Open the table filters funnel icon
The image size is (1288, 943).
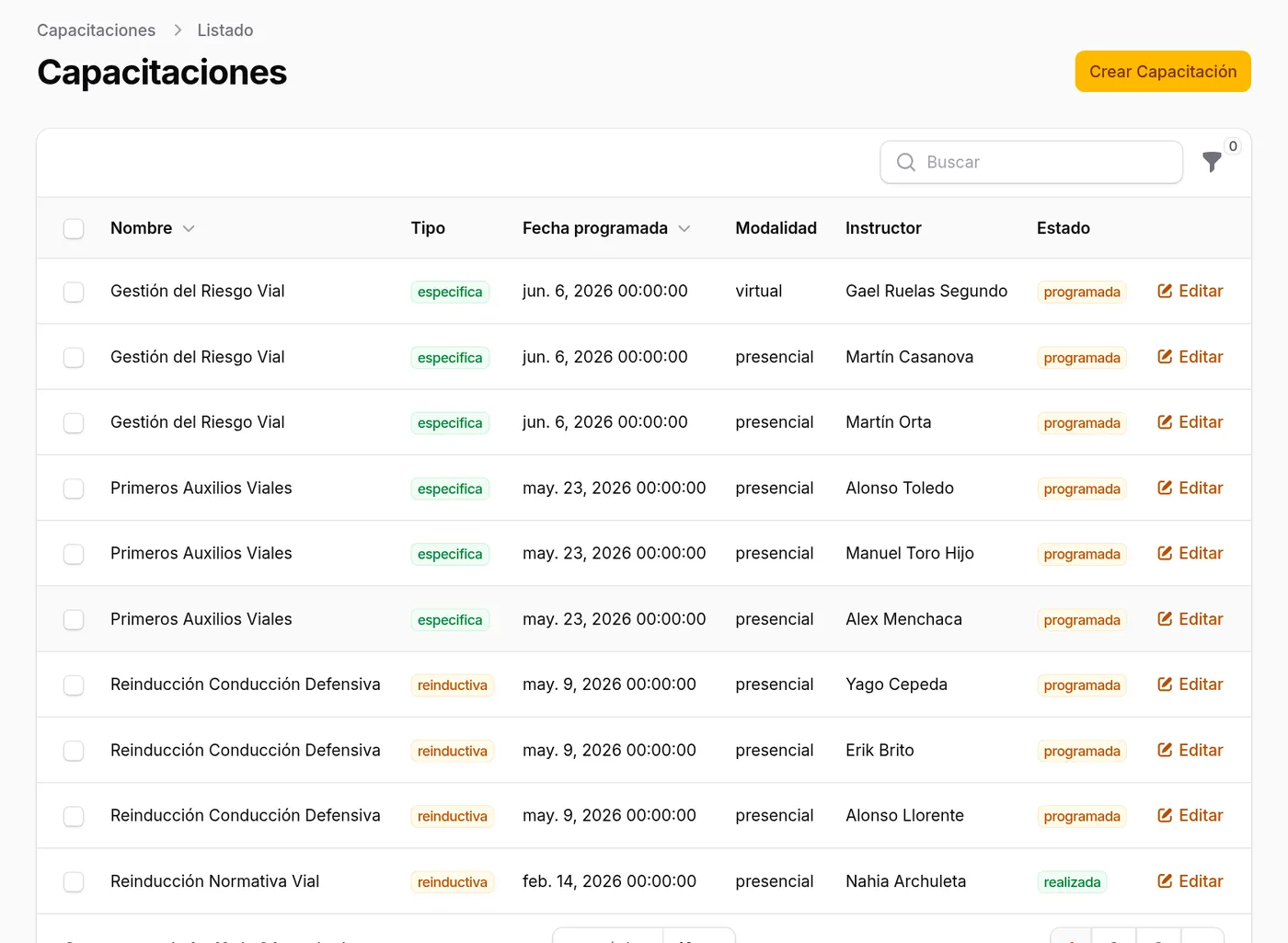click(1212, 162)
